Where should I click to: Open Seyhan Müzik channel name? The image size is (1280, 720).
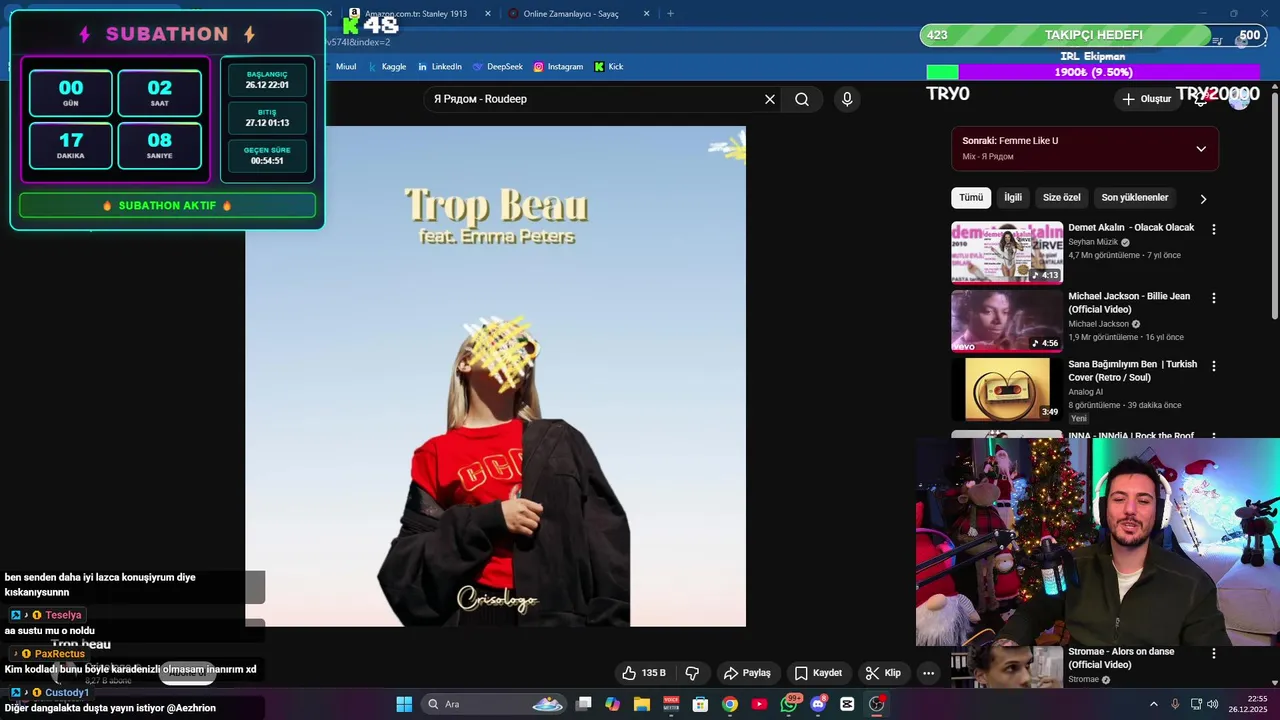(1093, 242)
